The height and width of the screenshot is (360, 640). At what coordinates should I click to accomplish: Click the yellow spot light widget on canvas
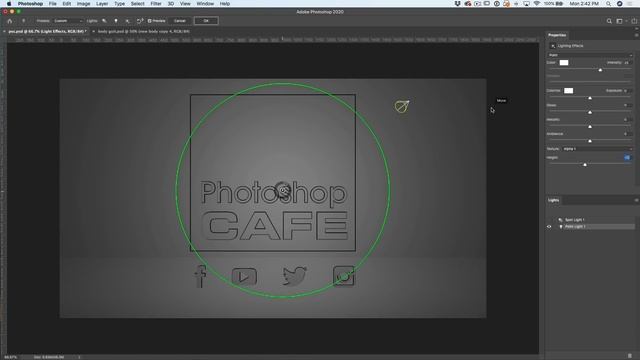click(402, 107)
